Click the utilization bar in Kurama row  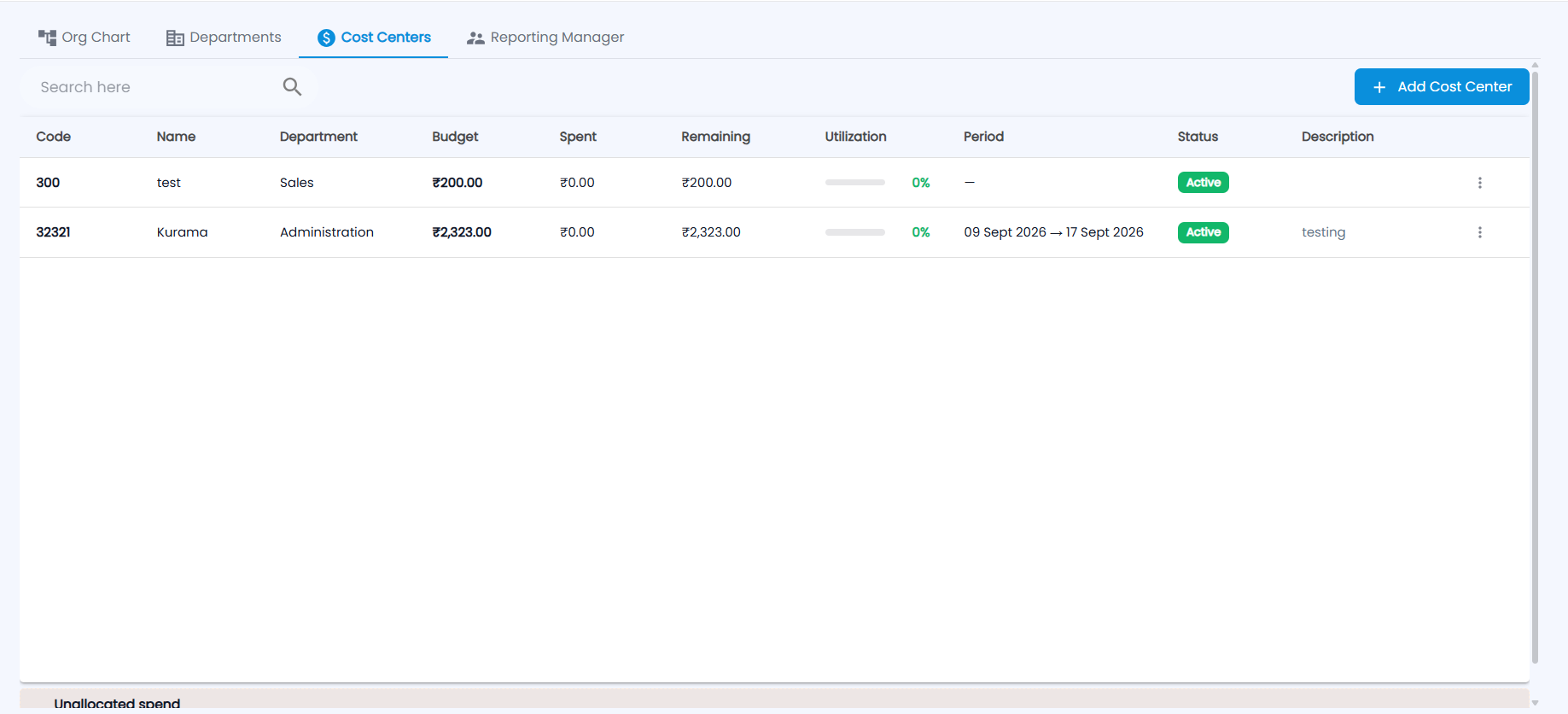tap(855, 232)
